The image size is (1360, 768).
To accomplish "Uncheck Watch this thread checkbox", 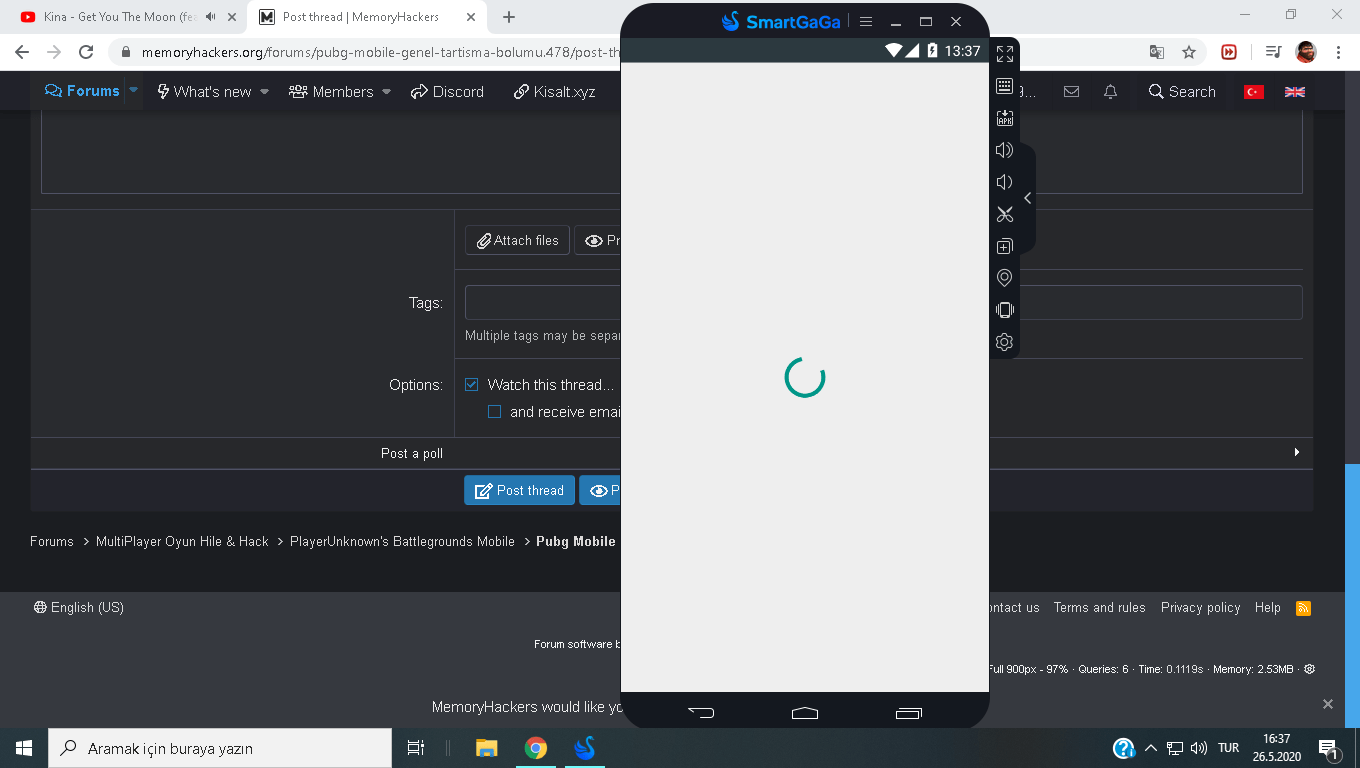I will 472,384.
